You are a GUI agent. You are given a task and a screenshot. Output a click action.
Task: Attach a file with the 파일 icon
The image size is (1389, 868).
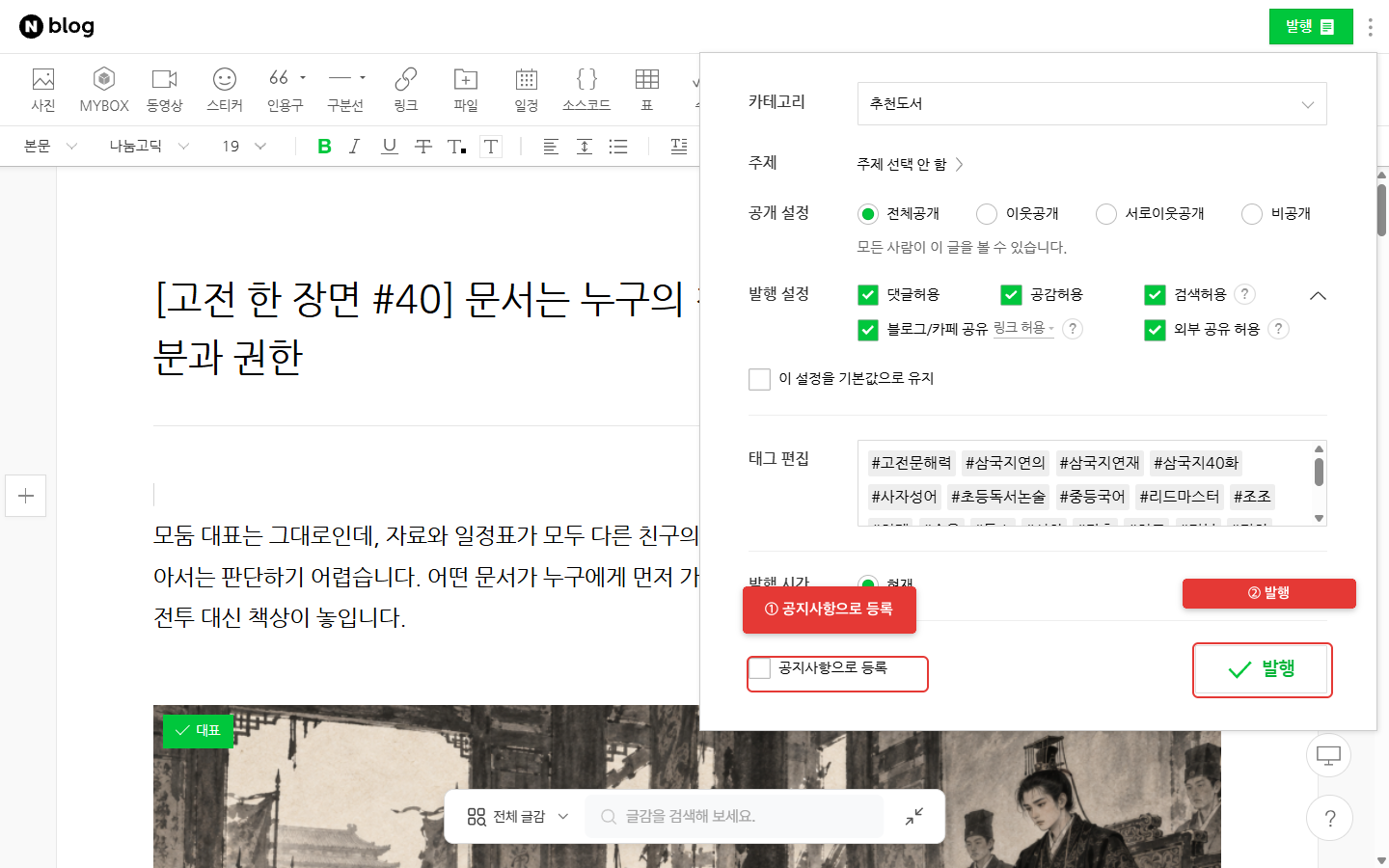click(x=466, y=90)
